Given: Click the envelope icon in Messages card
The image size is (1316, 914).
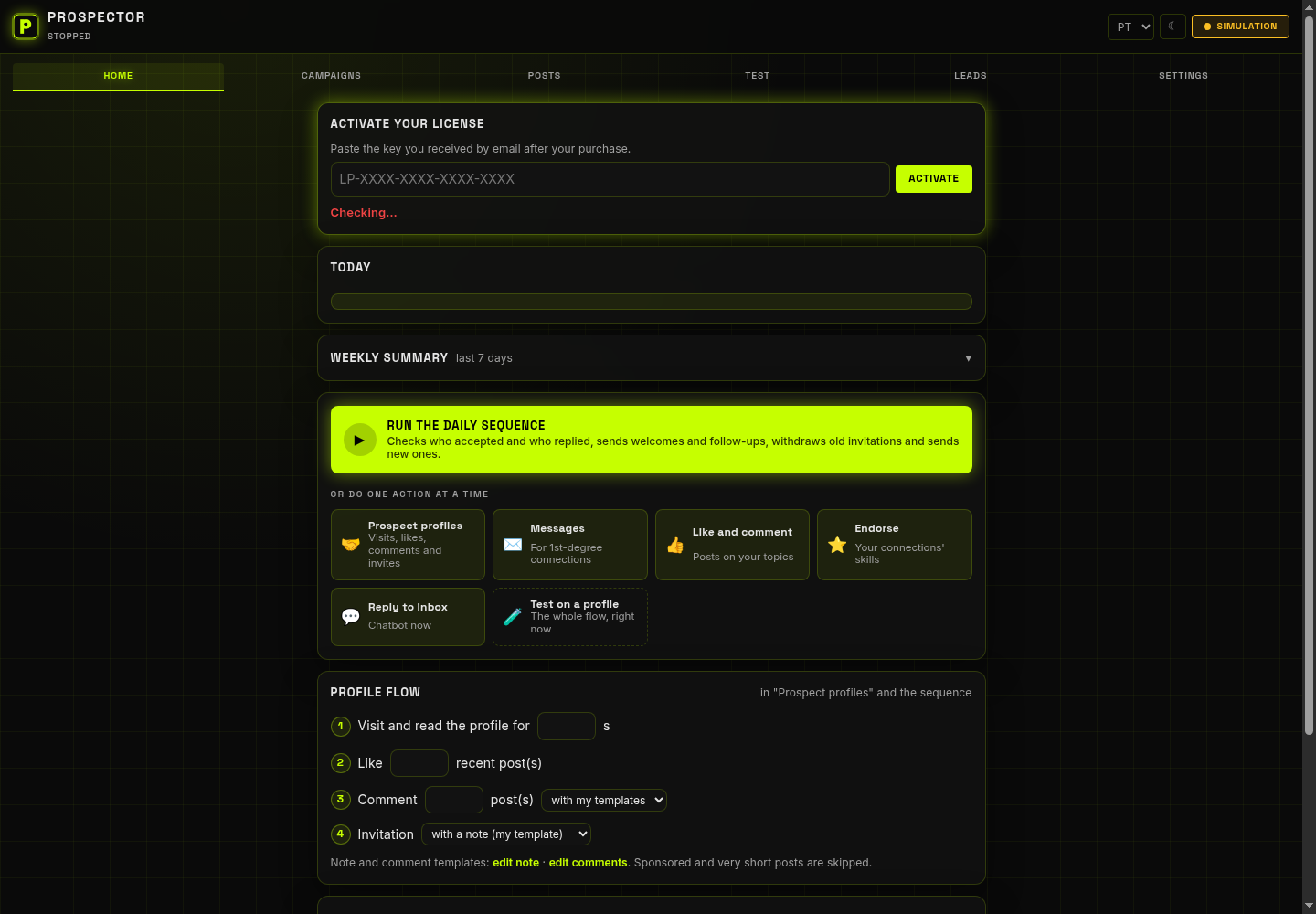Looking at the screenshot, I should point(513,545).
